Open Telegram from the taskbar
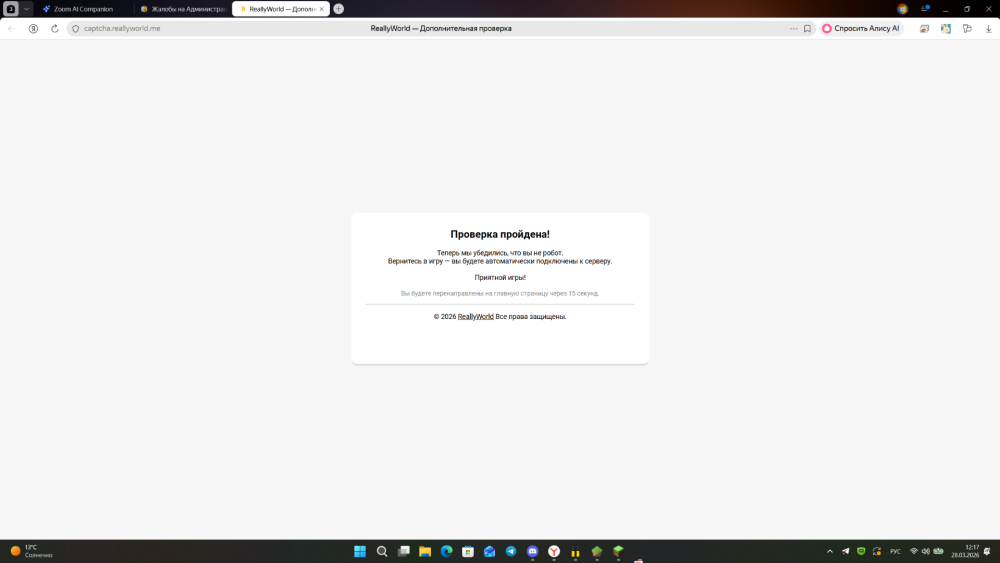1000x563 pixels. [x=511, y=552]
